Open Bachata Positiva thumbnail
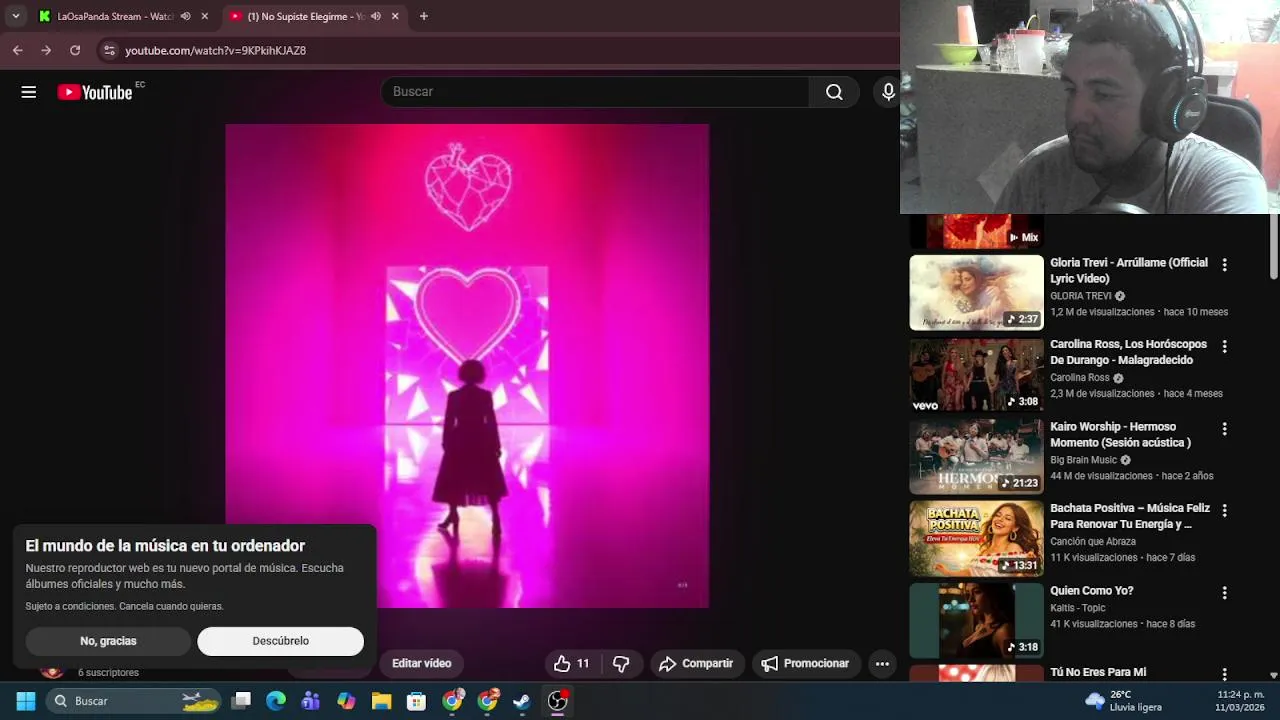 pos(976,539)
